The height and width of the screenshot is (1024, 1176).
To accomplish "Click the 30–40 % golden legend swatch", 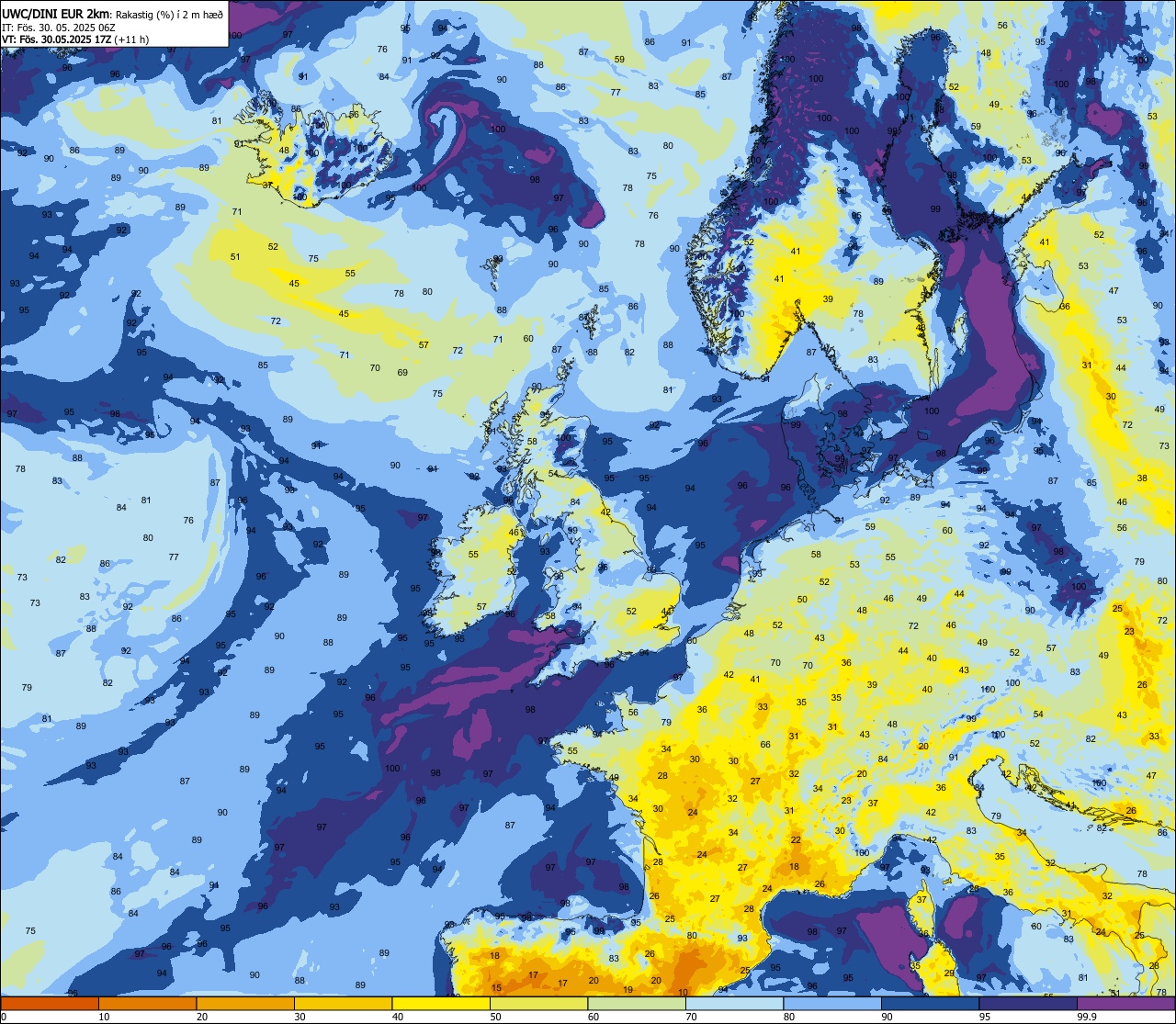I will pos(343,1003).
